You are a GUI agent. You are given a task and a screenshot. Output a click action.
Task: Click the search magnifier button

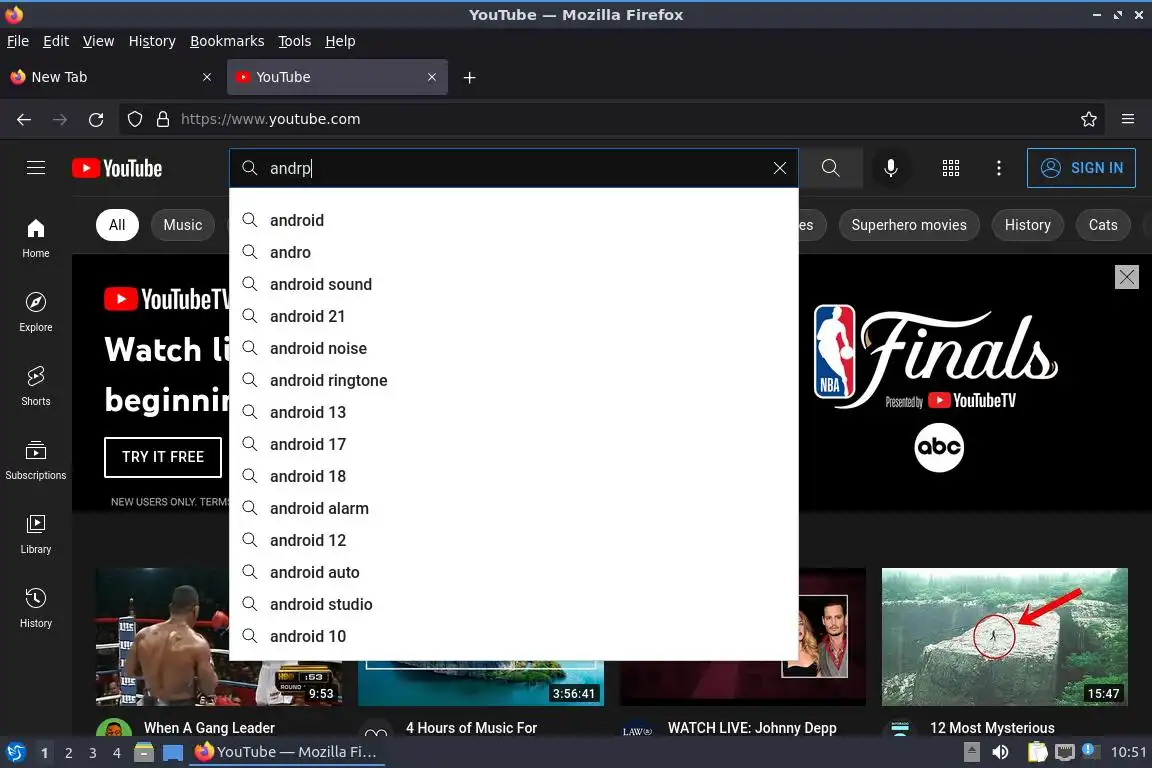pyautogui.click(x=830, y=168)
